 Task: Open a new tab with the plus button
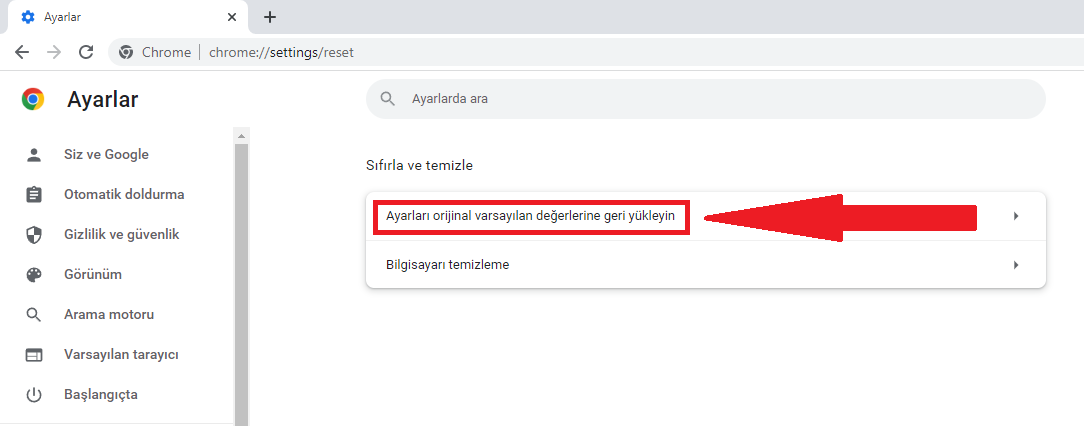pyautogui.click(x=270, y=17)
